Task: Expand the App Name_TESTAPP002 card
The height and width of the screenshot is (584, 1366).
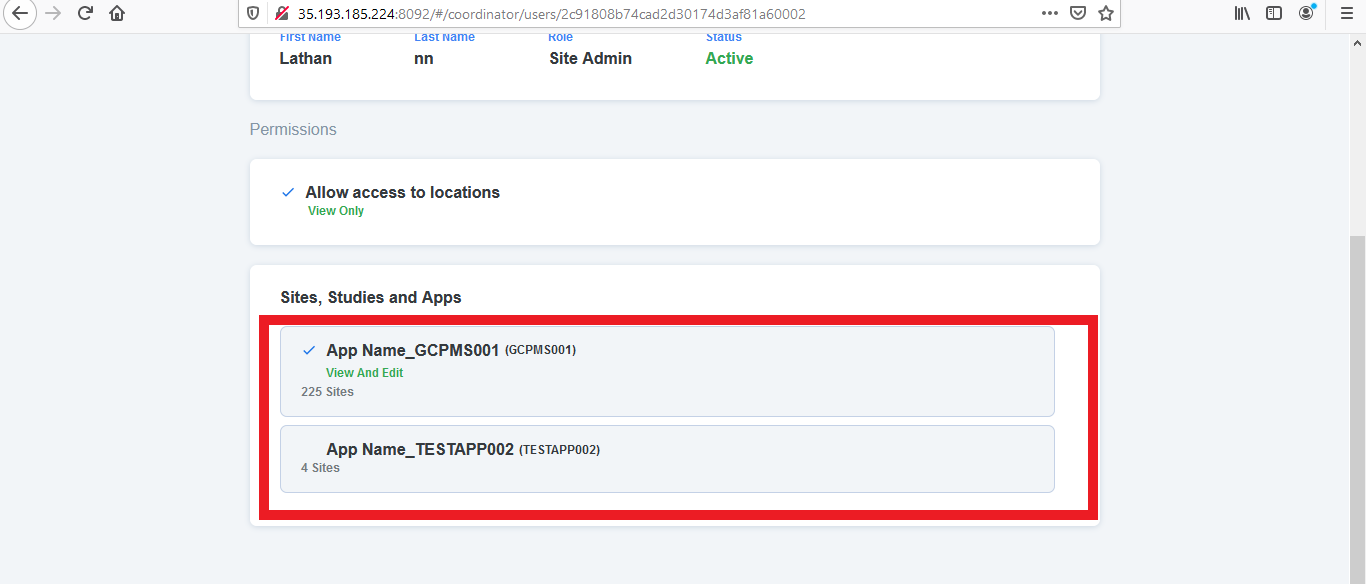Action: tap(667, 459)
